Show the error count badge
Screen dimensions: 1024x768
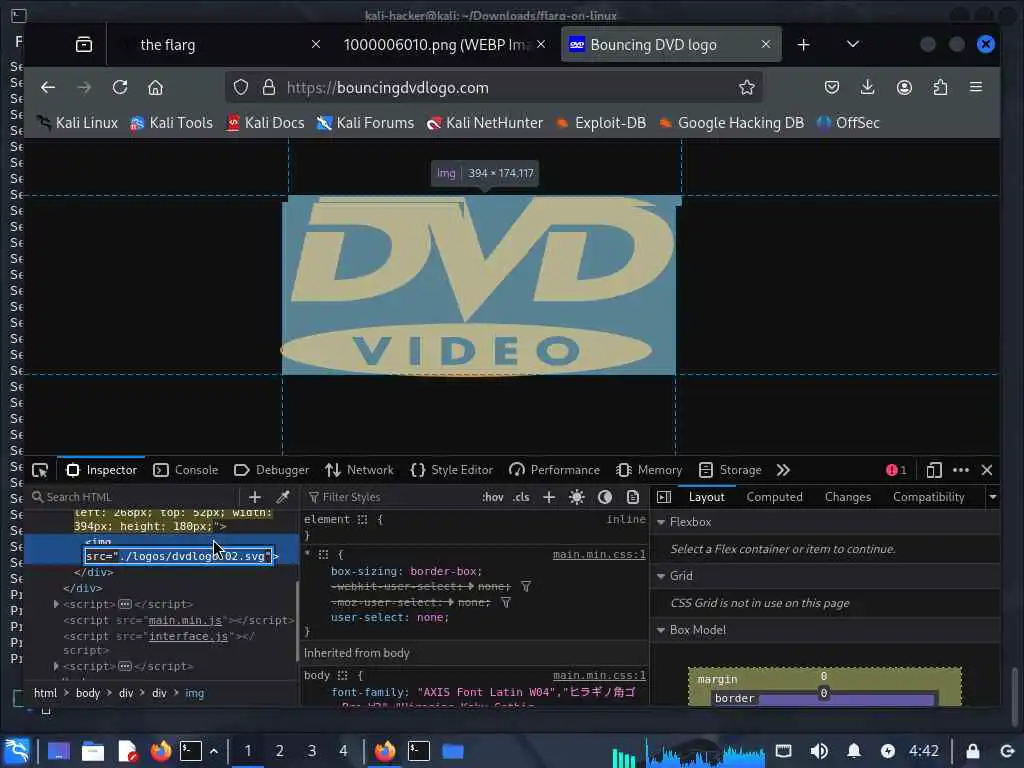tap(896, 470)
